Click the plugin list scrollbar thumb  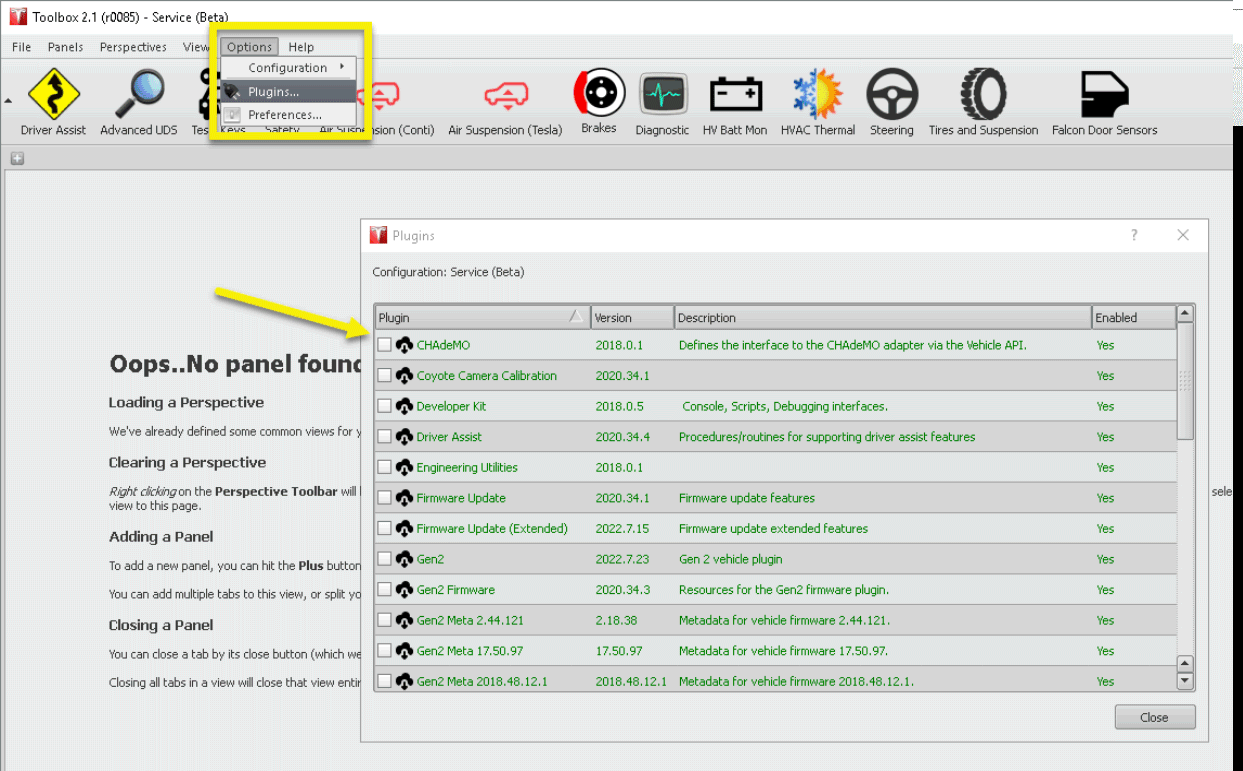point(1185,381)
